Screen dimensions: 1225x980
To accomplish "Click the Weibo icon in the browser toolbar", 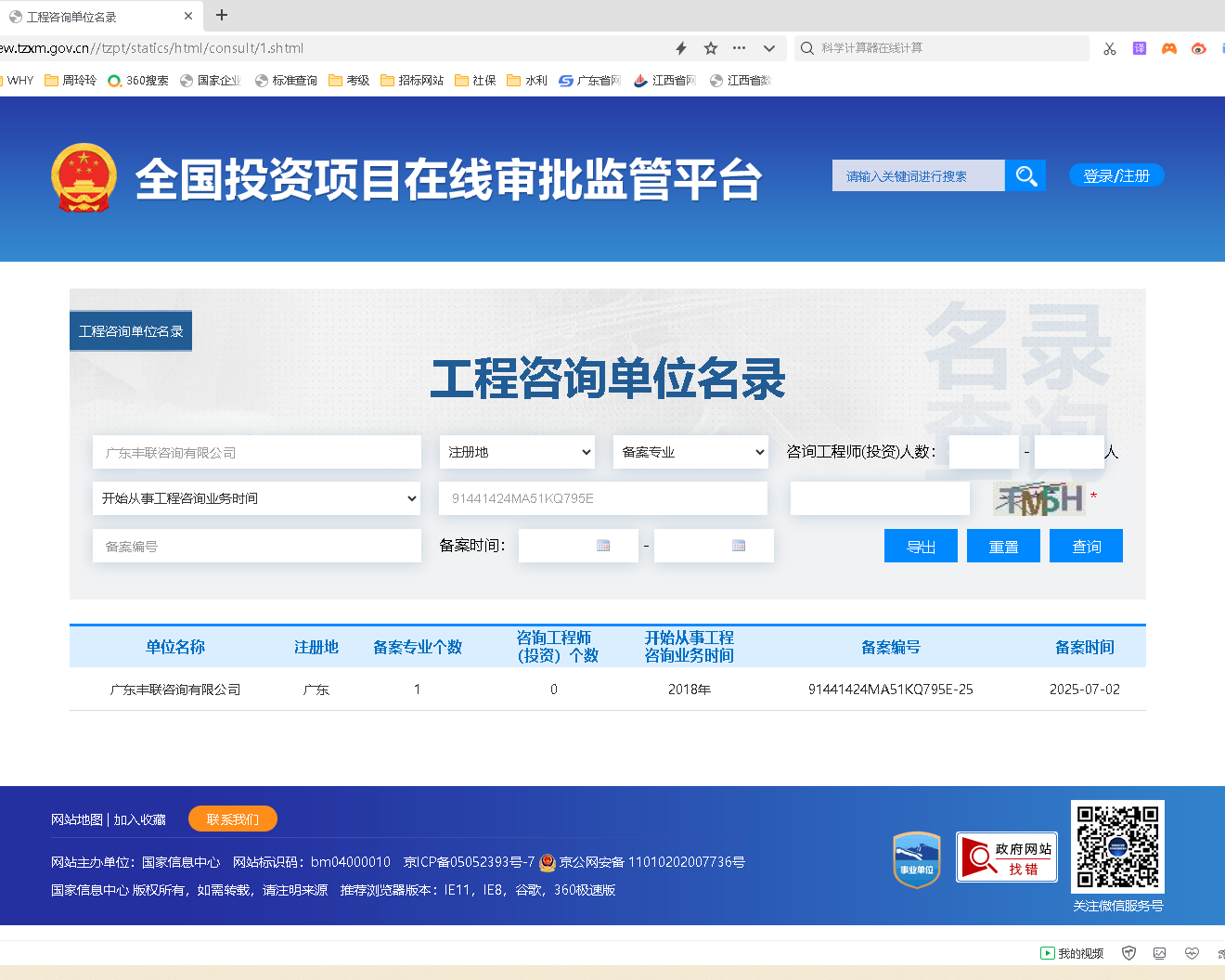I will pyautogui.click(x=1198, y=47).
